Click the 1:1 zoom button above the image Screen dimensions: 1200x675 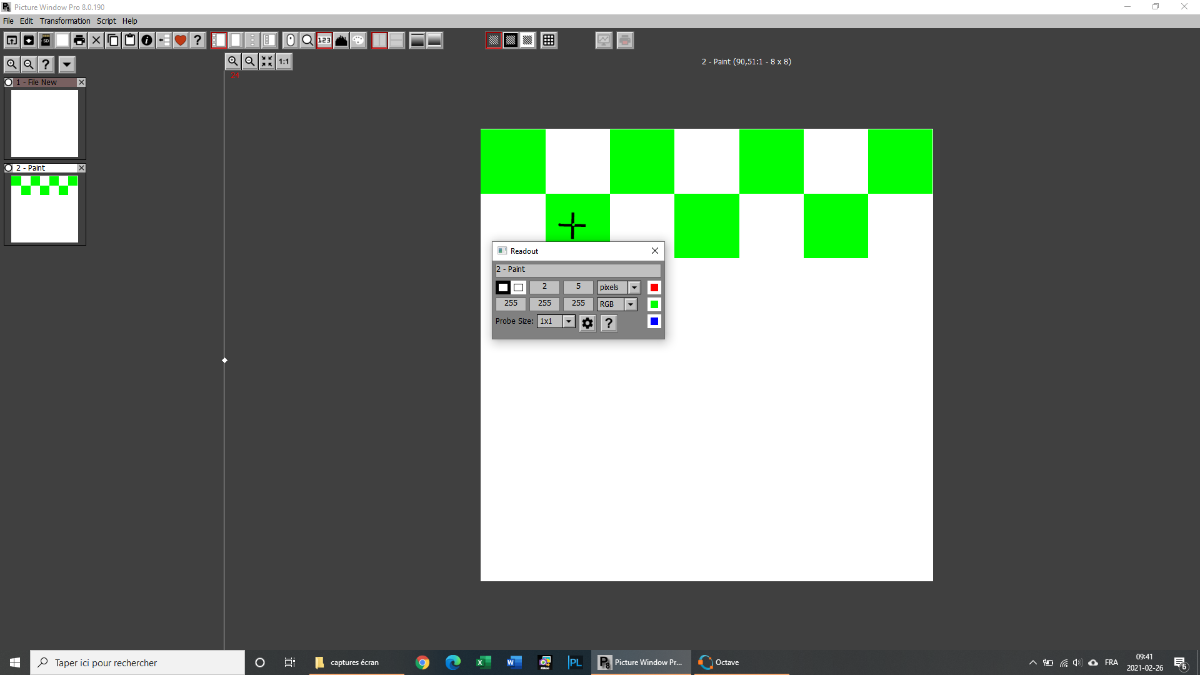click(284, 61)
